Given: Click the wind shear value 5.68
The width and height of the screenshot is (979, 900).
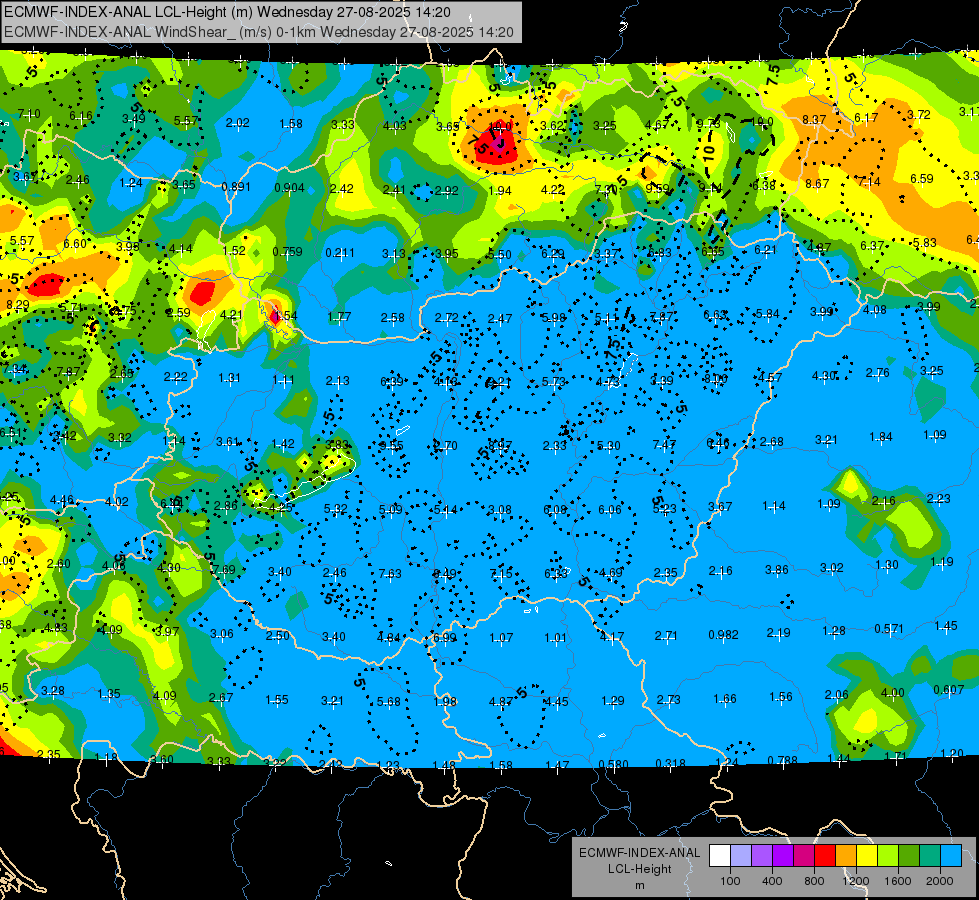Looking at the screenshot, I should pos(388,702).
